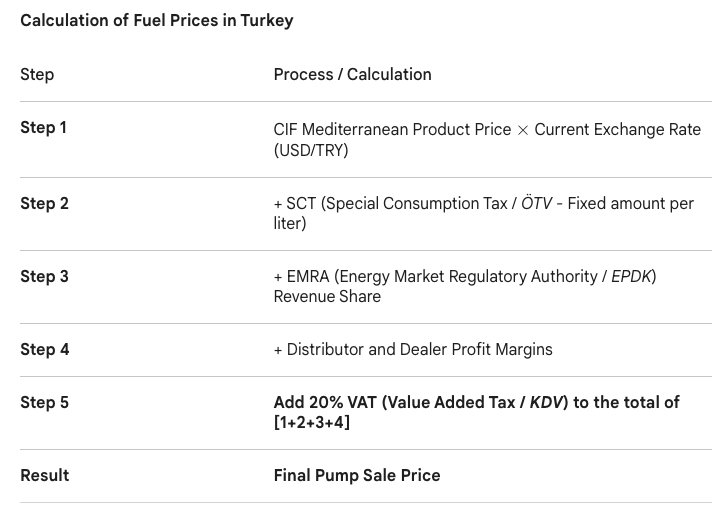Click the italic "KDV" abbreviation
727x505 pixels.
[x=546, y=403]
